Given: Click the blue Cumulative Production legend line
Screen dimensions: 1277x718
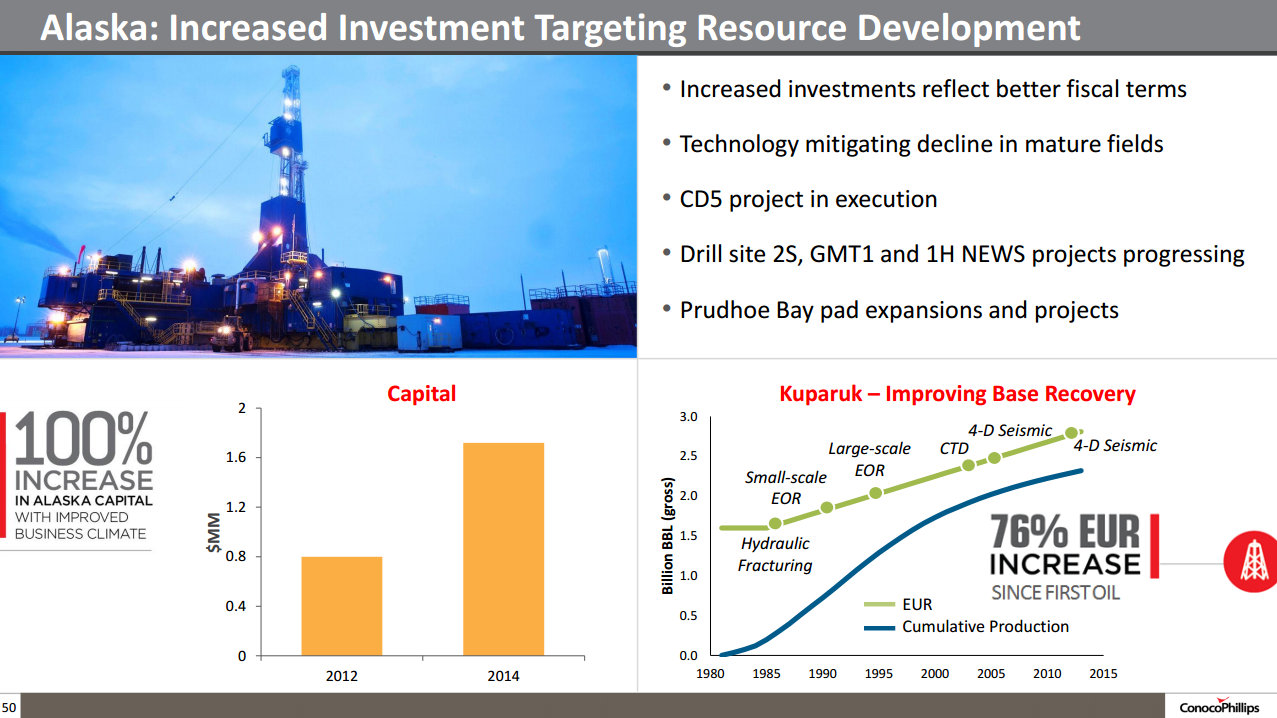Looking at the screenshot, I should pos(879,627).
